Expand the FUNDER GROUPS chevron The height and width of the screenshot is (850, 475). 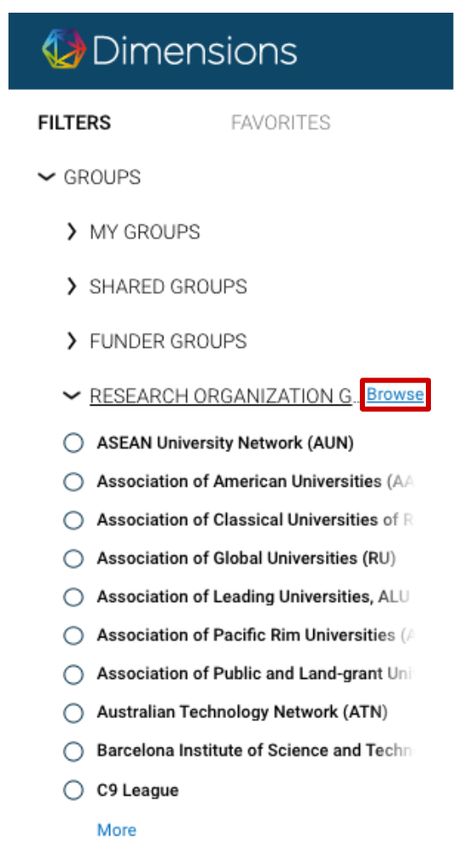point(72,341)
